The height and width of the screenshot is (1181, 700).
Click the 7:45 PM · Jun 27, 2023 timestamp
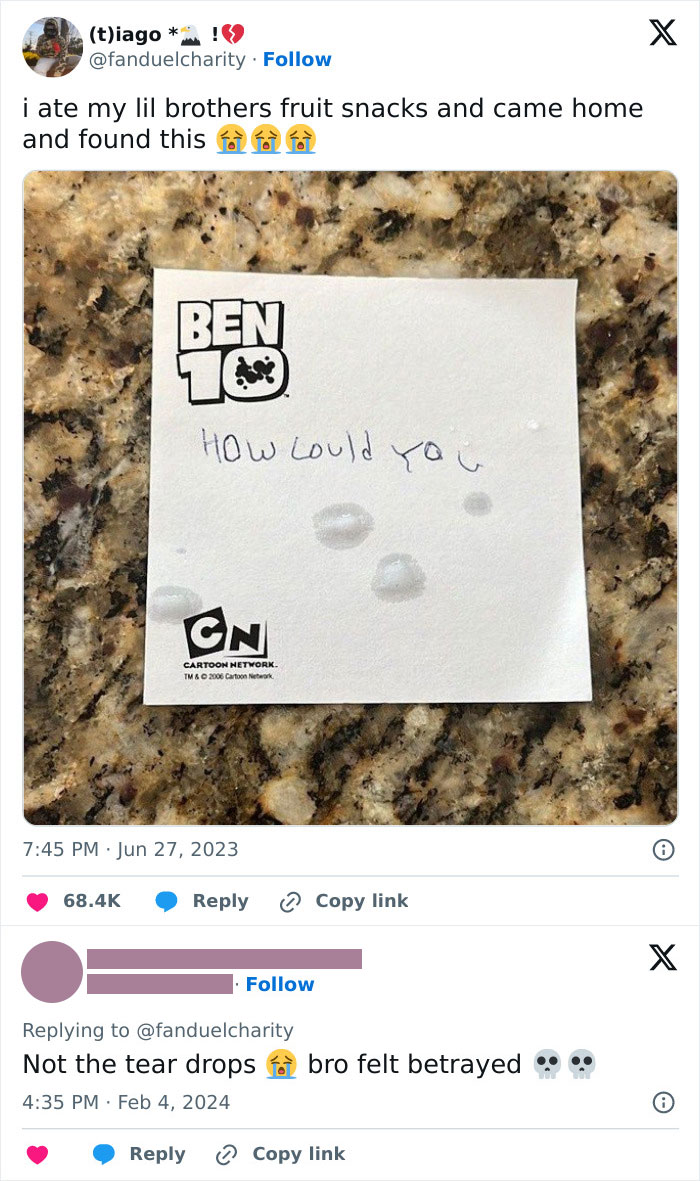(130, 850)
